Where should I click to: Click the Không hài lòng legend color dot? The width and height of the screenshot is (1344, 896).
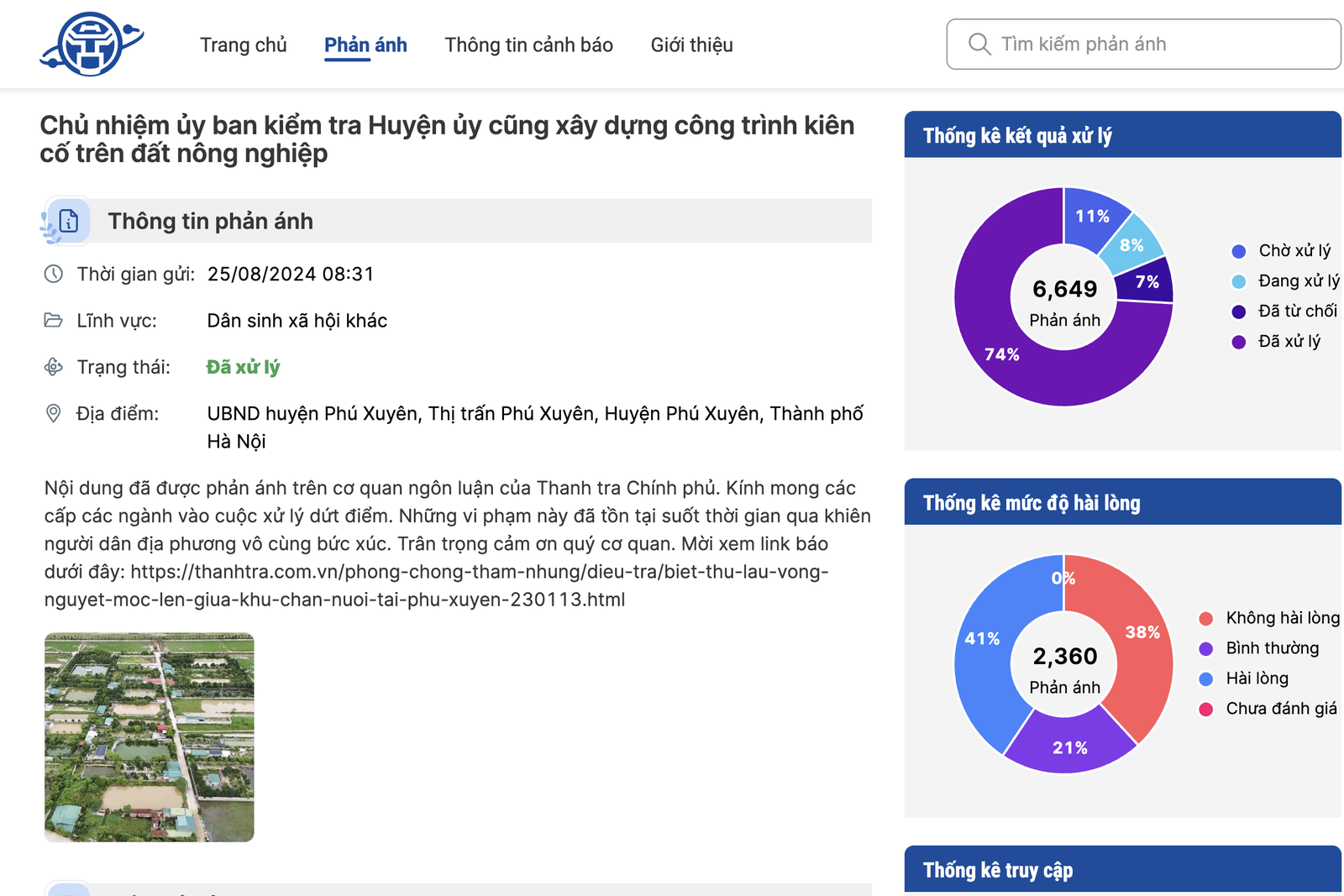1206,619
